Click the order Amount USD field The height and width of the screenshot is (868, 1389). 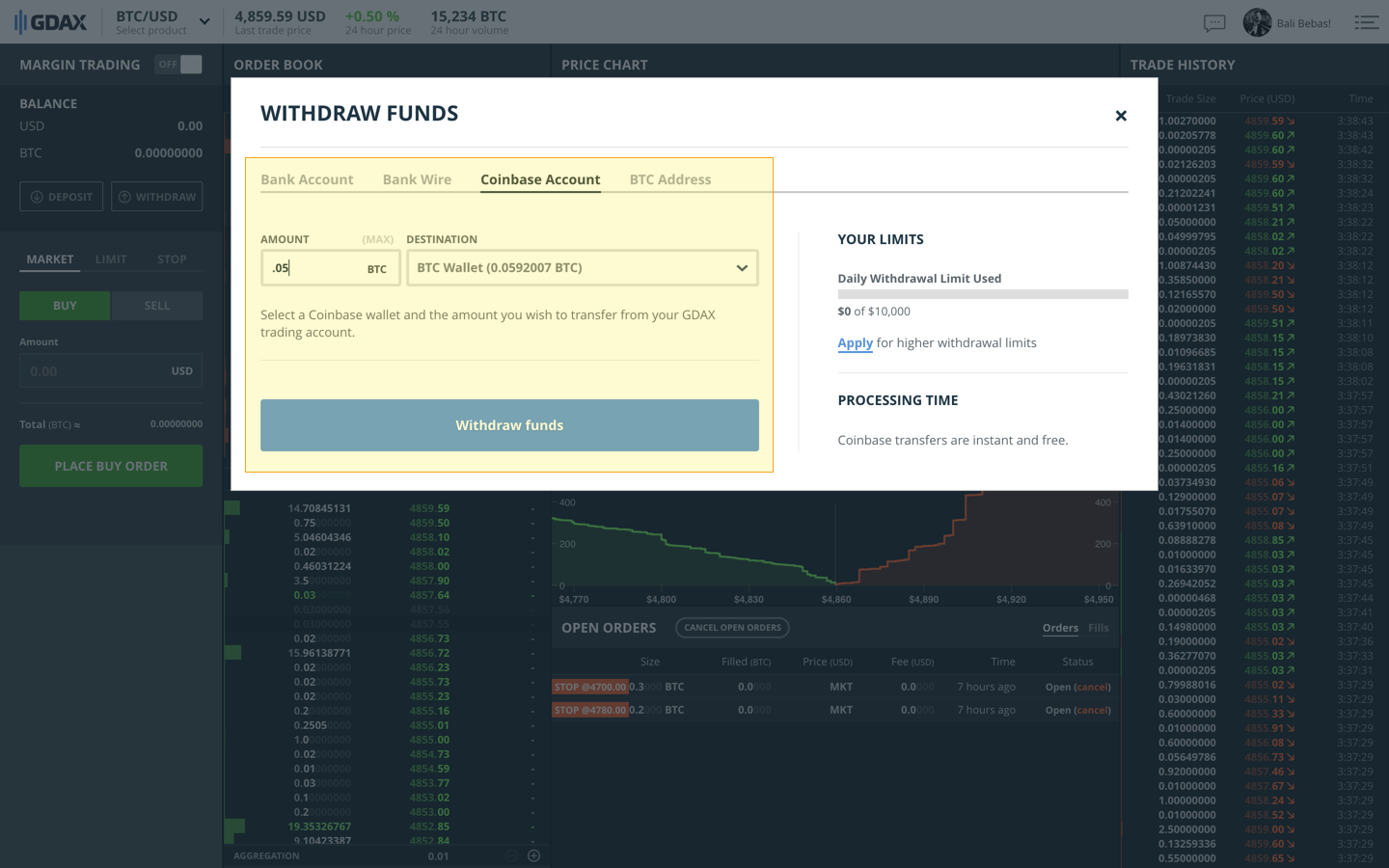(x=111, y=371)
